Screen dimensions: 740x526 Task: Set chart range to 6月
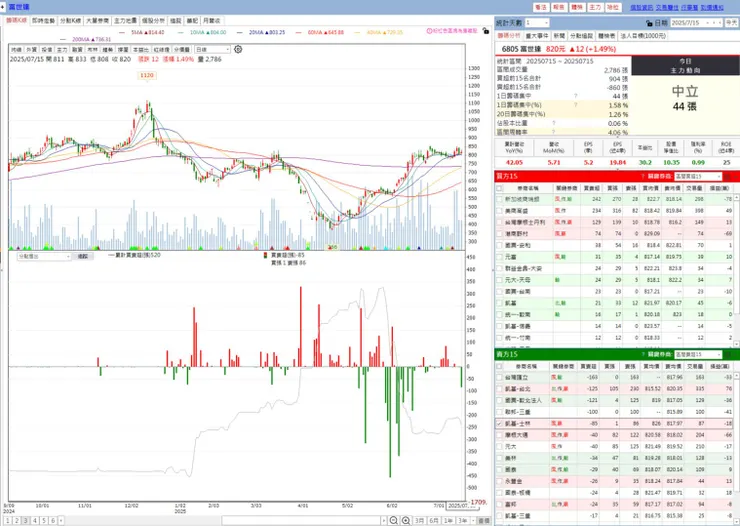(x=434, y=520)
